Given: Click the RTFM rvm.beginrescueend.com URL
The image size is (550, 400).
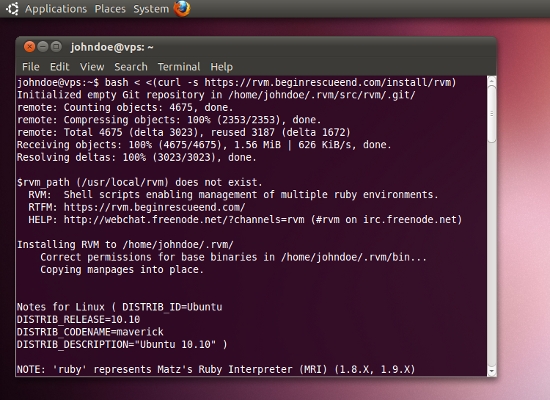Looking at the screenshot, I should coord(154,207).
